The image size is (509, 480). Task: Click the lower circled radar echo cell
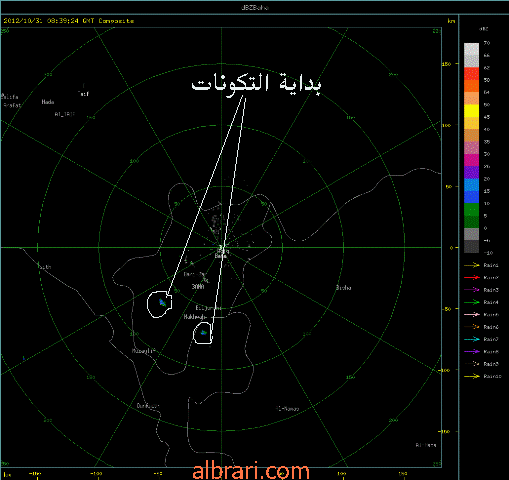coord(203,333)
